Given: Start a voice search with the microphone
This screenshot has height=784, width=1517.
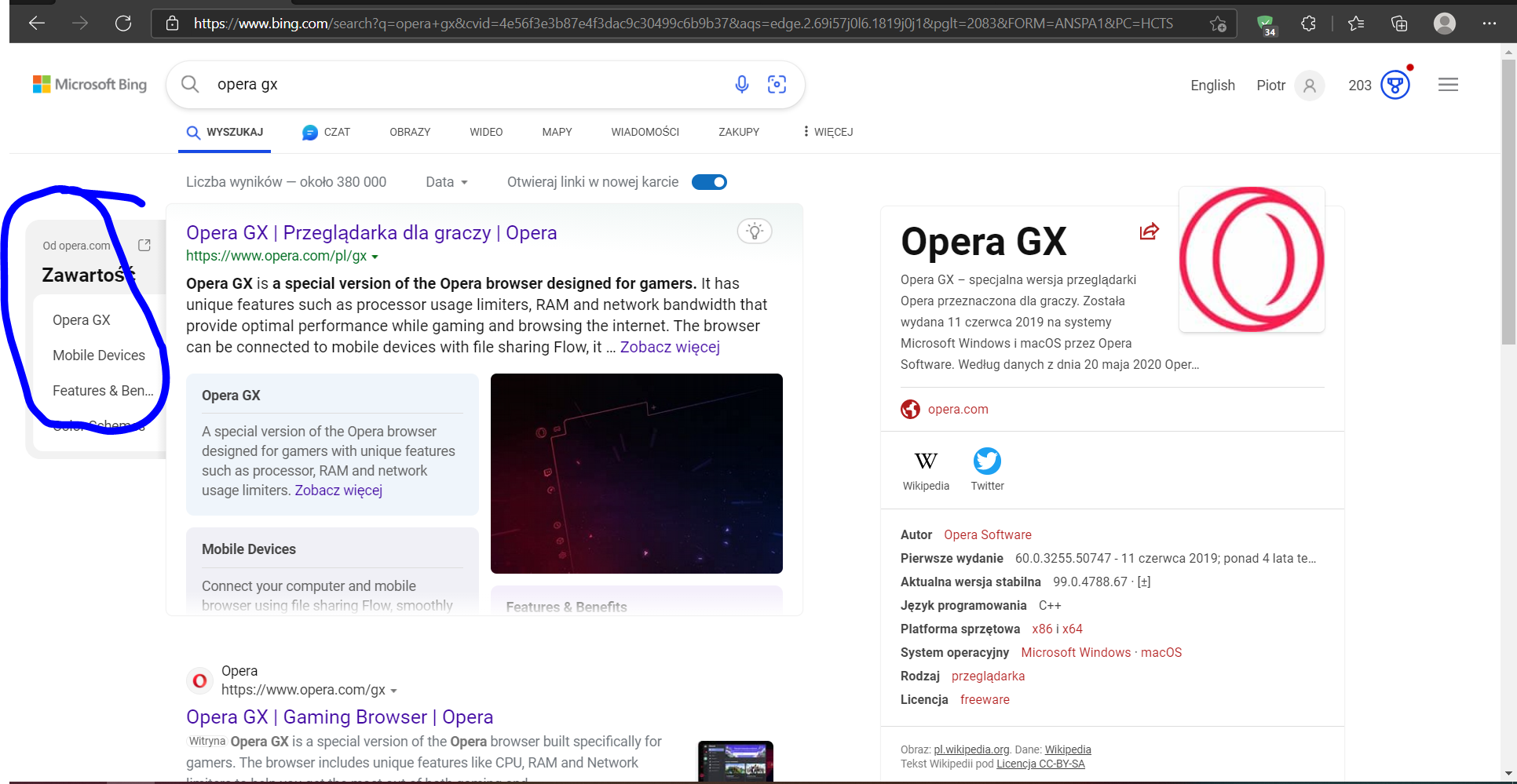Looking at the screenshot, I should coord(741,84).
